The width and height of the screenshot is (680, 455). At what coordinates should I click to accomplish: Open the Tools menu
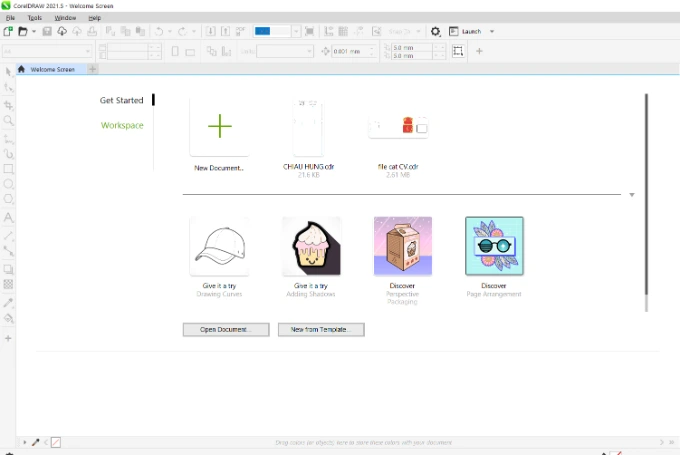click(35, 18)
